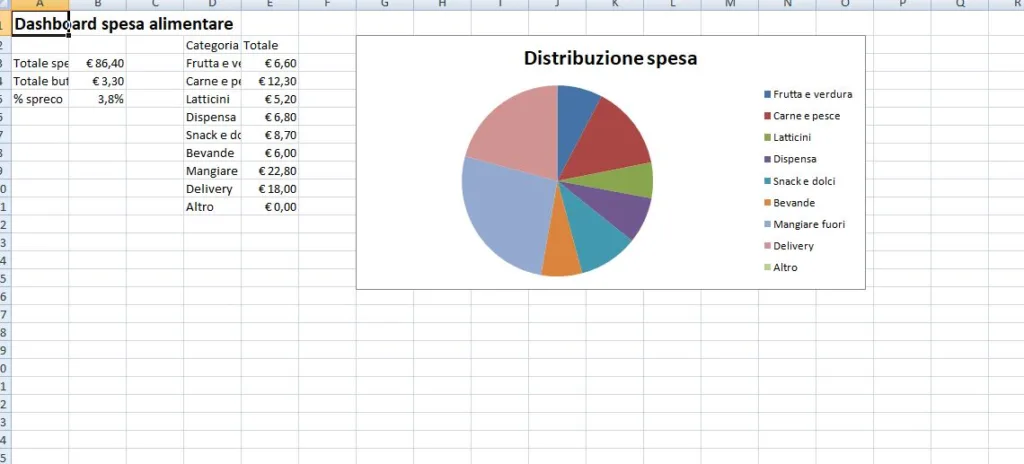Select the 'Categoria' header cell
The height and width of the screenshot is (464, 1024).
point(212,45)
